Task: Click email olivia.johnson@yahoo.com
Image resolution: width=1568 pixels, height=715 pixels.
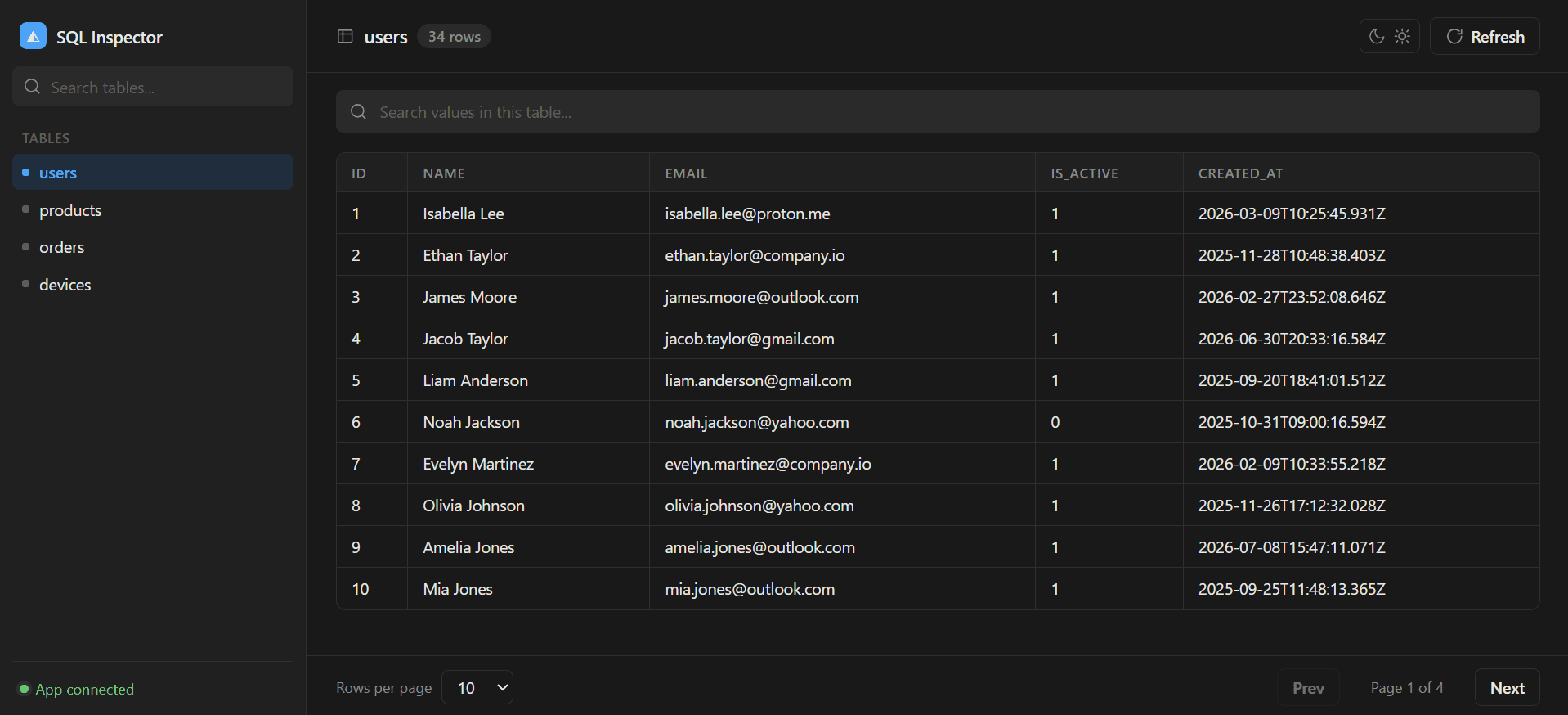Action: click(x=759, y=506)
